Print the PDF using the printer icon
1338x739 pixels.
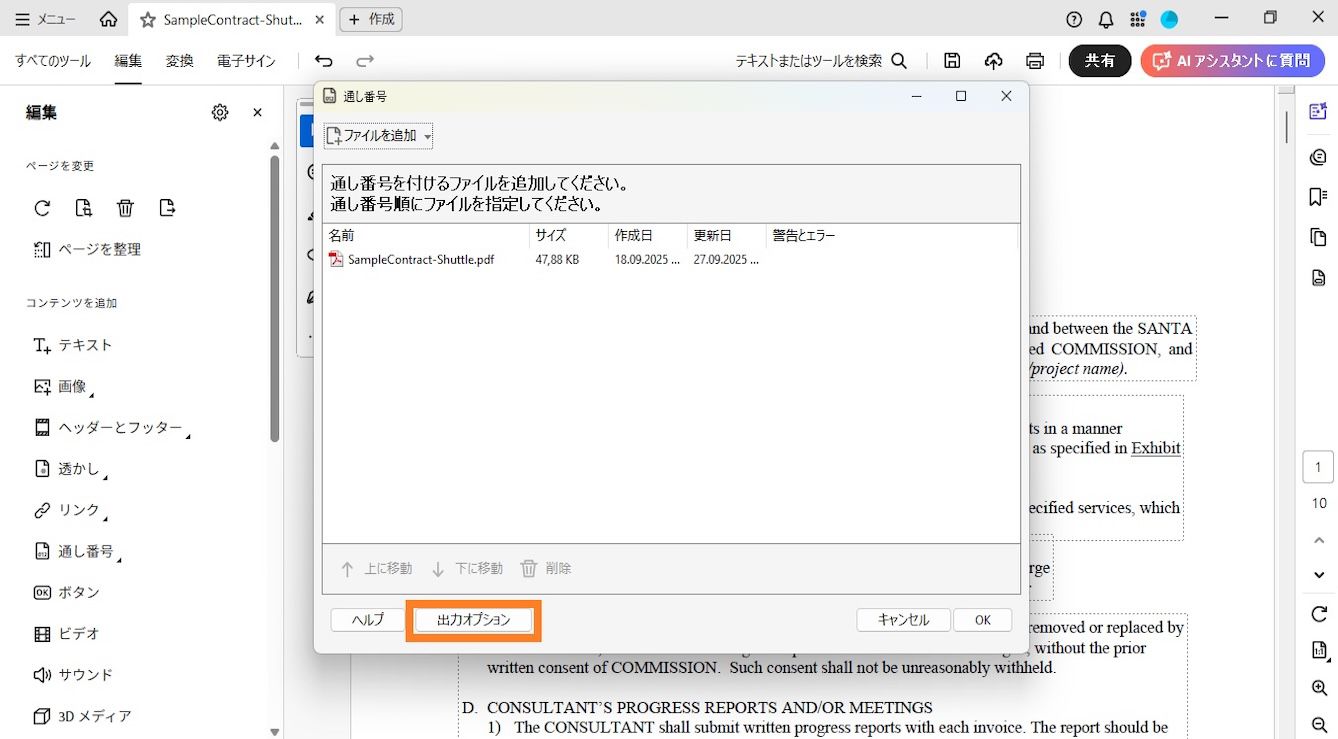click(x=1035, y=60)
